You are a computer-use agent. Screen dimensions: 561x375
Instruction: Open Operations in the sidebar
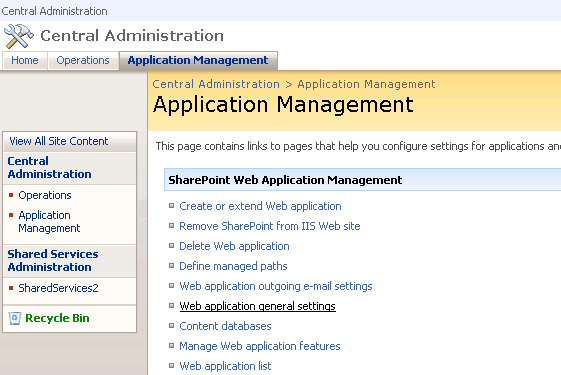[x=45, y=195]
